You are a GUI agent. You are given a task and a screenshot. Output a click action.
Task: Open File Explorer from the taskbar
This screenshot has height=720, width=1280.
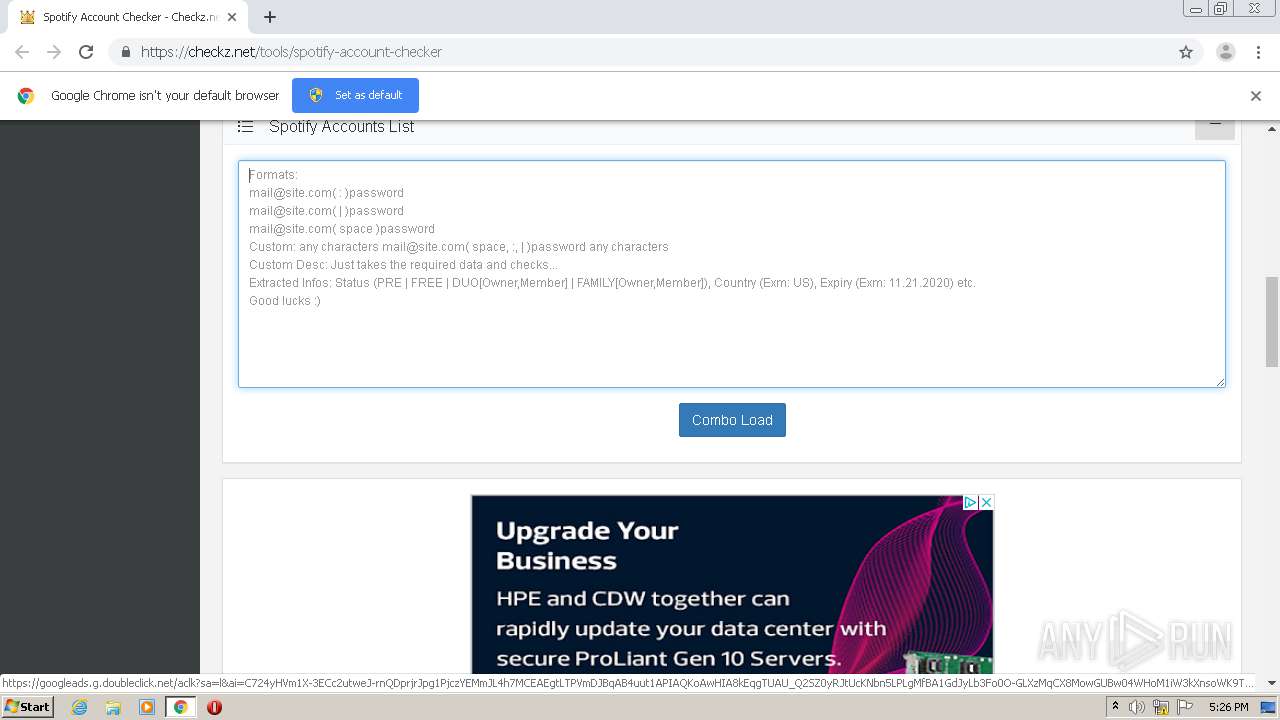coord(113,707)
